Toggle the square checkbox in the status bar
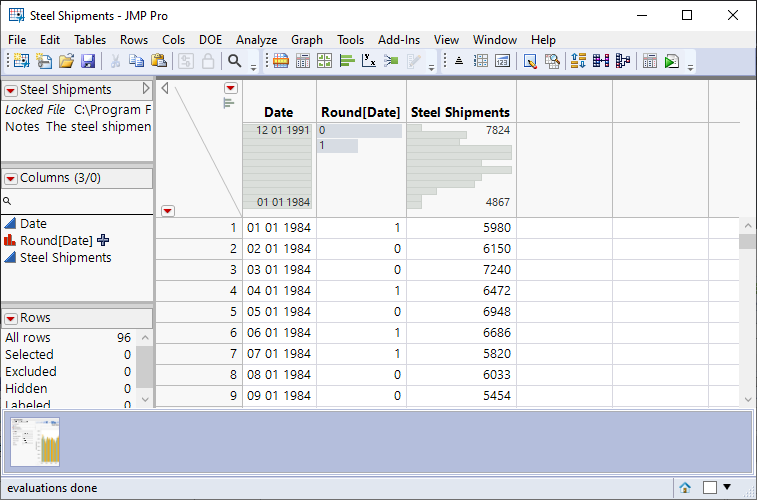 tap(710, 487)
